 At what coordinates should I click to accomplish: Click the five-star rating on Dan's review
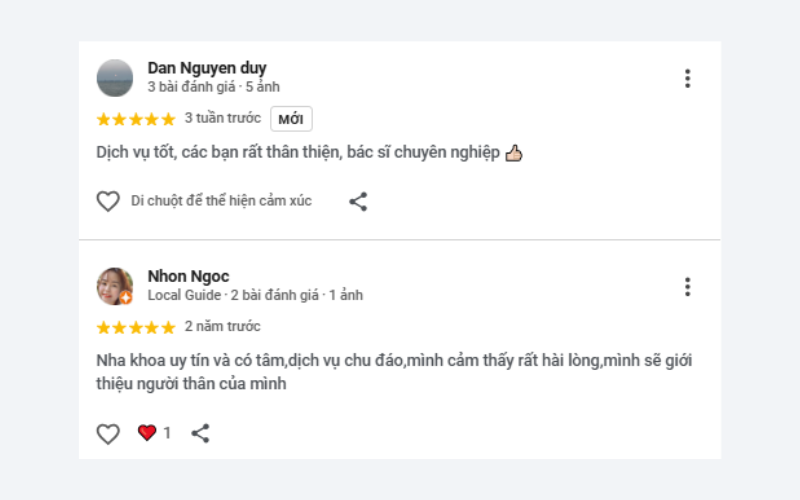136,119
